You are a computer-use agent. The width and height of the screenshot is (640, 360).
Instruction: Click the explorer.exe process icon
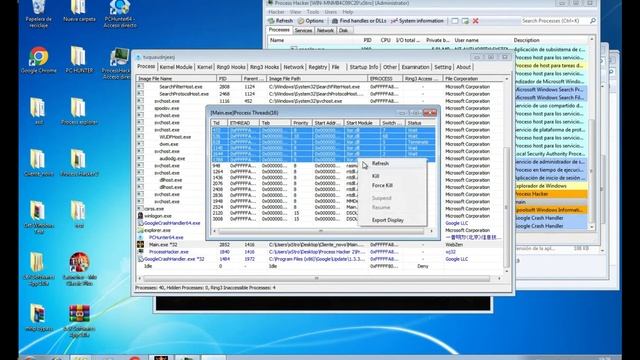pos(140,230)
